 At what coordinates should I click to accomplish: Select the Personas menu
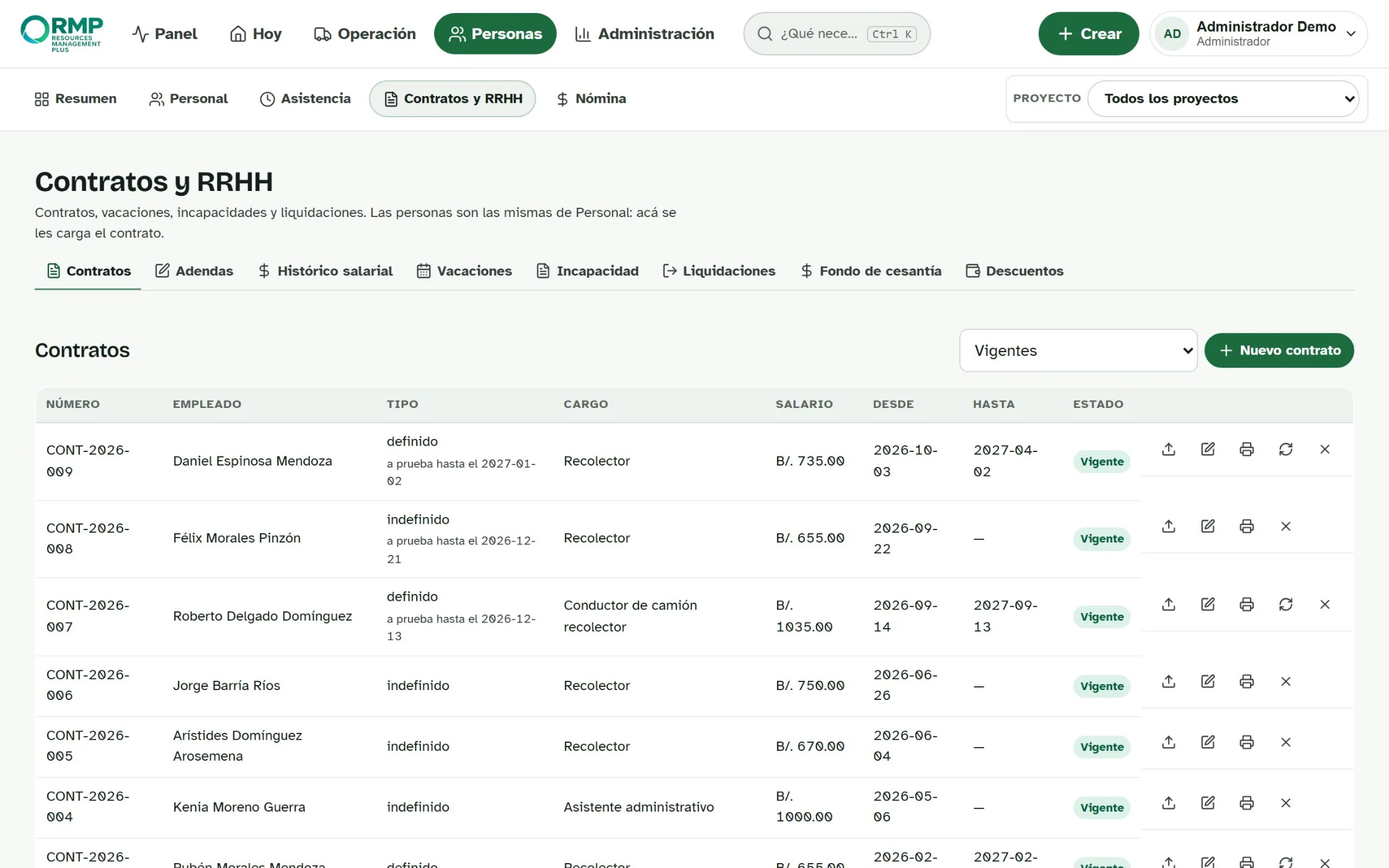click(x=495, y=33)
